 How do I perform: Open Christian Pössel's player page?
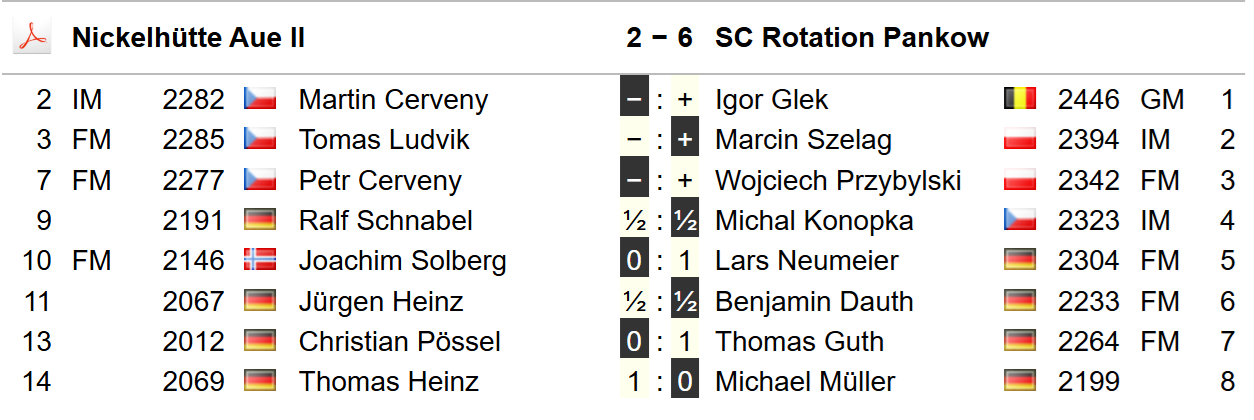pos(399,342)
